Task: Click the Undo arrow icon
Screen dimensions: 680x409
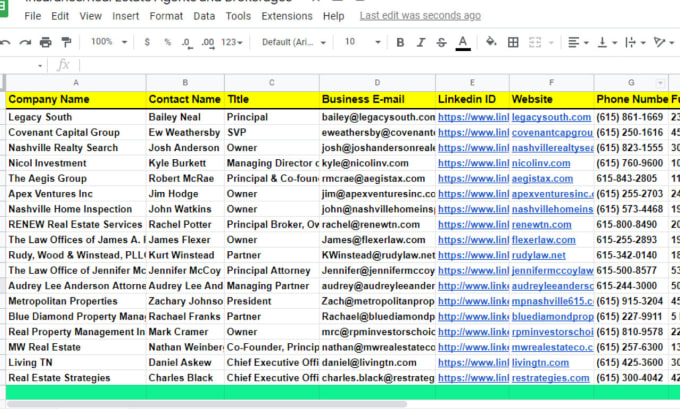Action: point(5,43)
